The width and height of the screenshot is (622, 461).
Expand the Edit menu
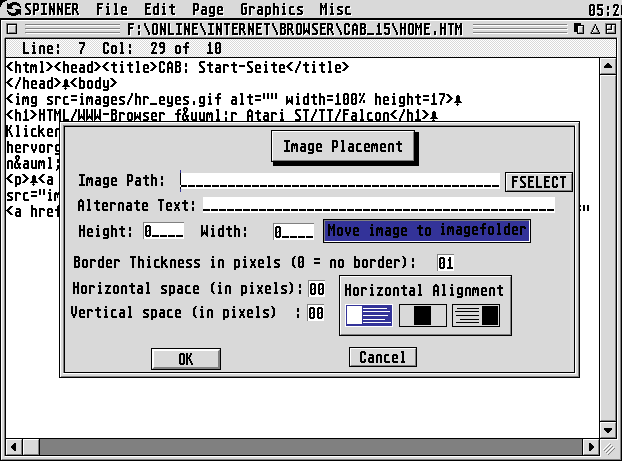pyautogui.click(x=161, y=9)
